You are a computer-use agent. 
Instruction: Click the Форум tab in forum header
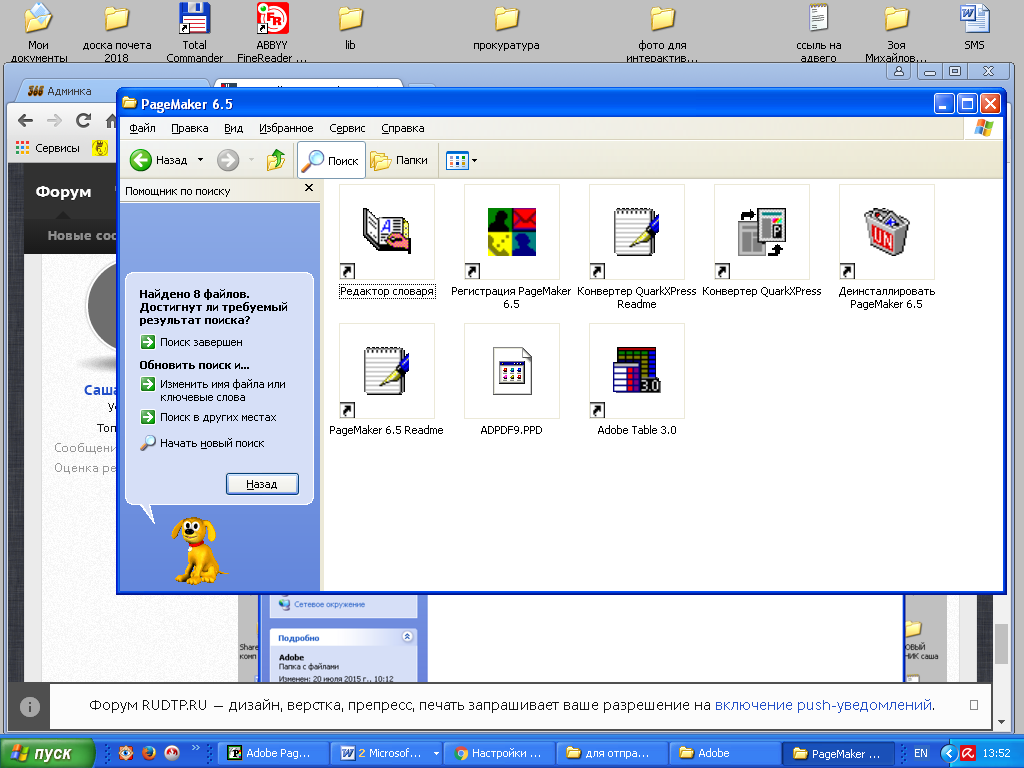click(63, 192)
